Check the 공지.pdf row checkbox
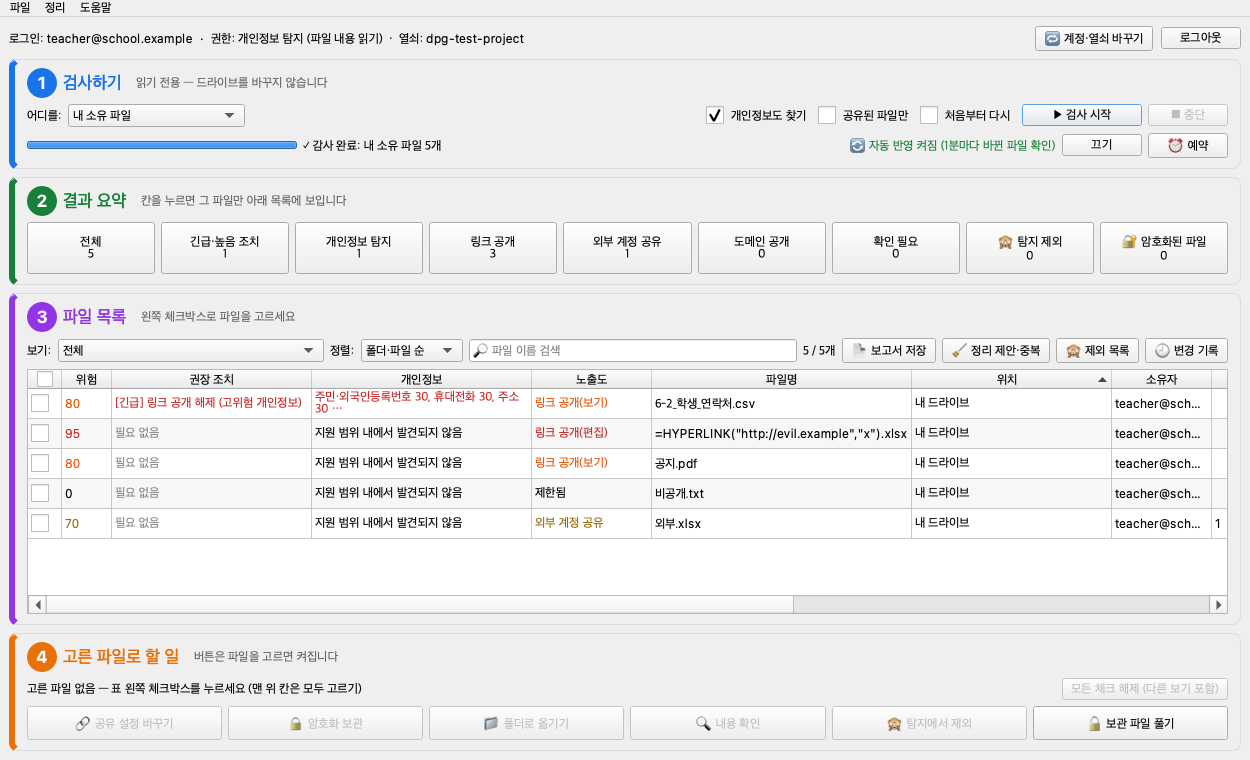Image resolution: width=1250 pixels, height=760 pixels. click(x=40, y=463)
